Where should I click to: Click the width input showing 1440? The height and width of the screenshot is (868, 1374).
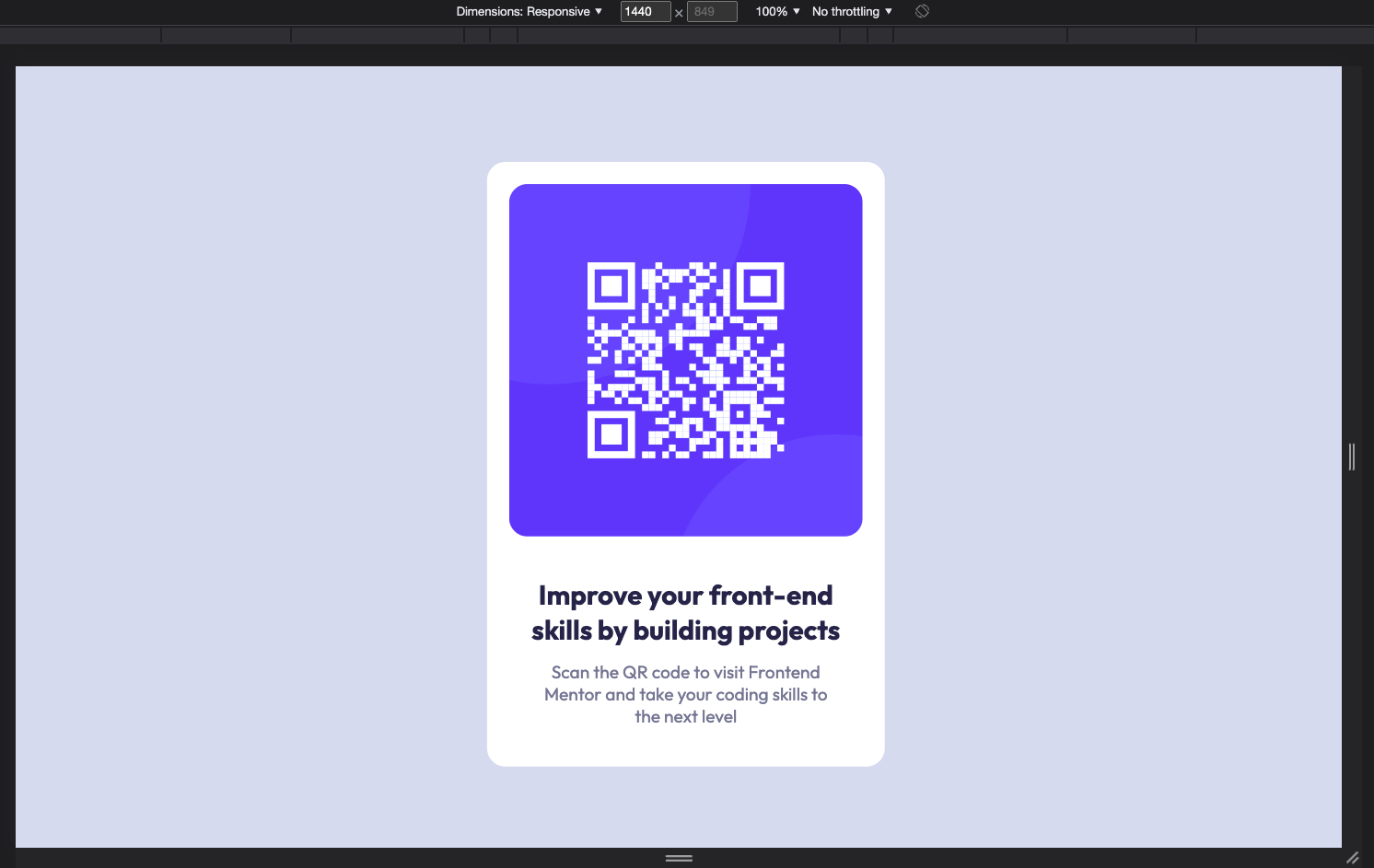point(646,11)
